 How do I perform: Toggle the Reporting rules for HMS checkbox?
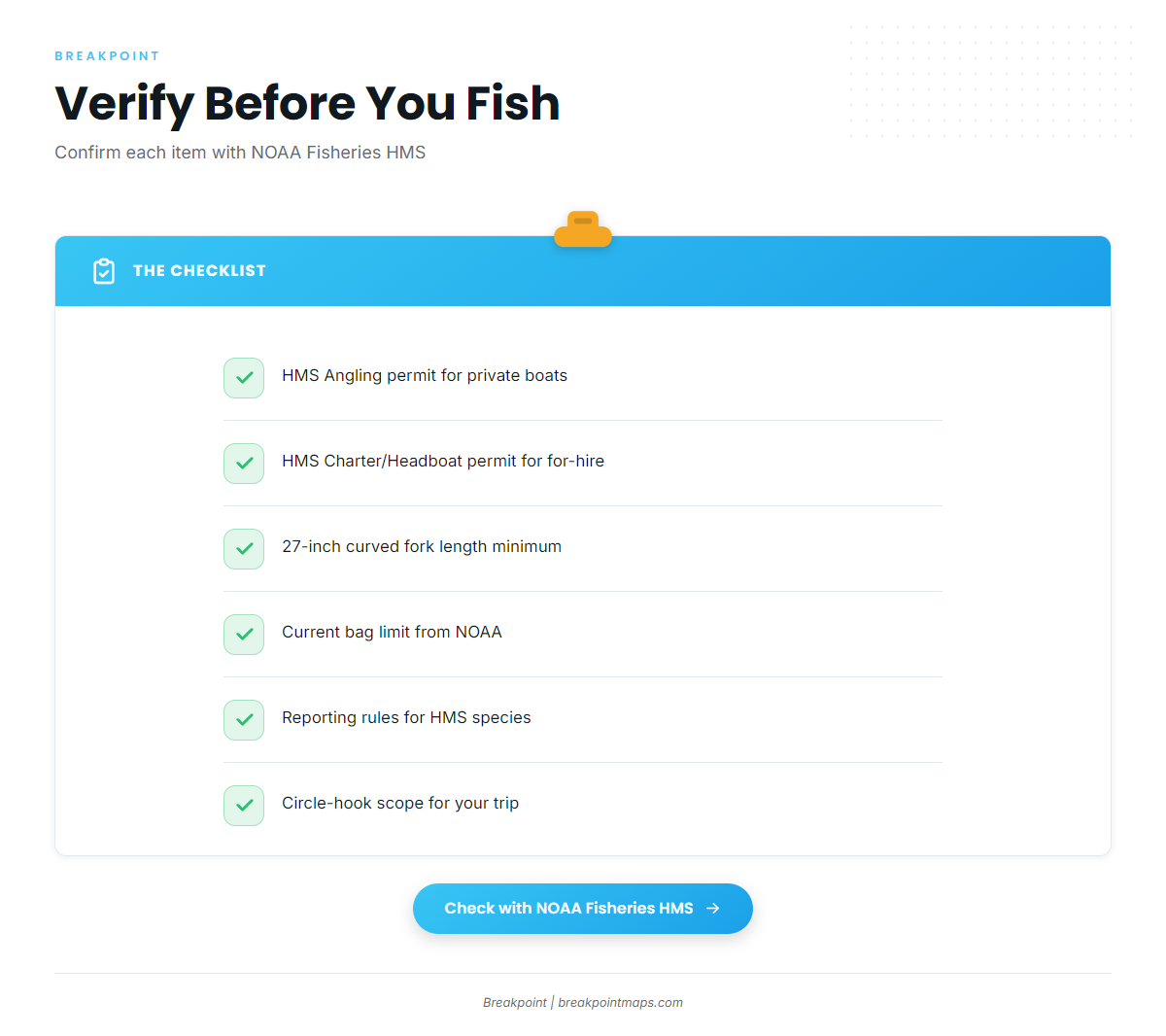244,720
